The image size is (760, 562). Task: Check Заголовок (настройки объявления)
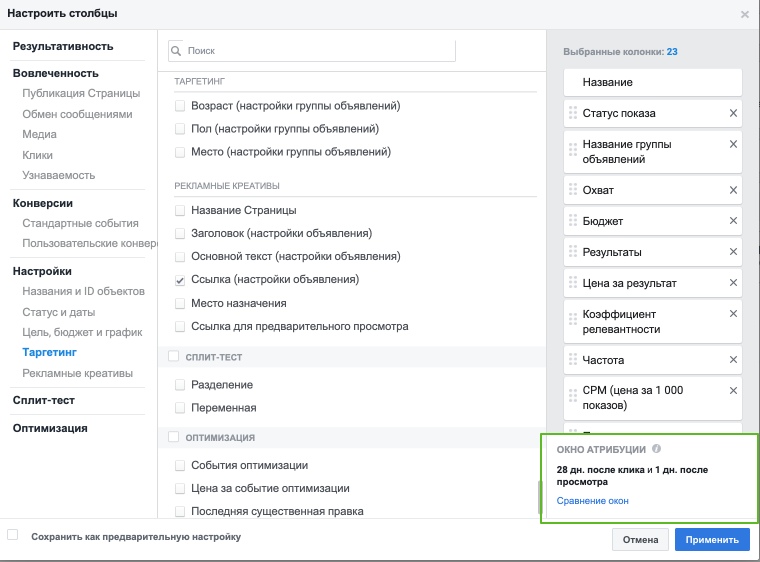point(180,233)
